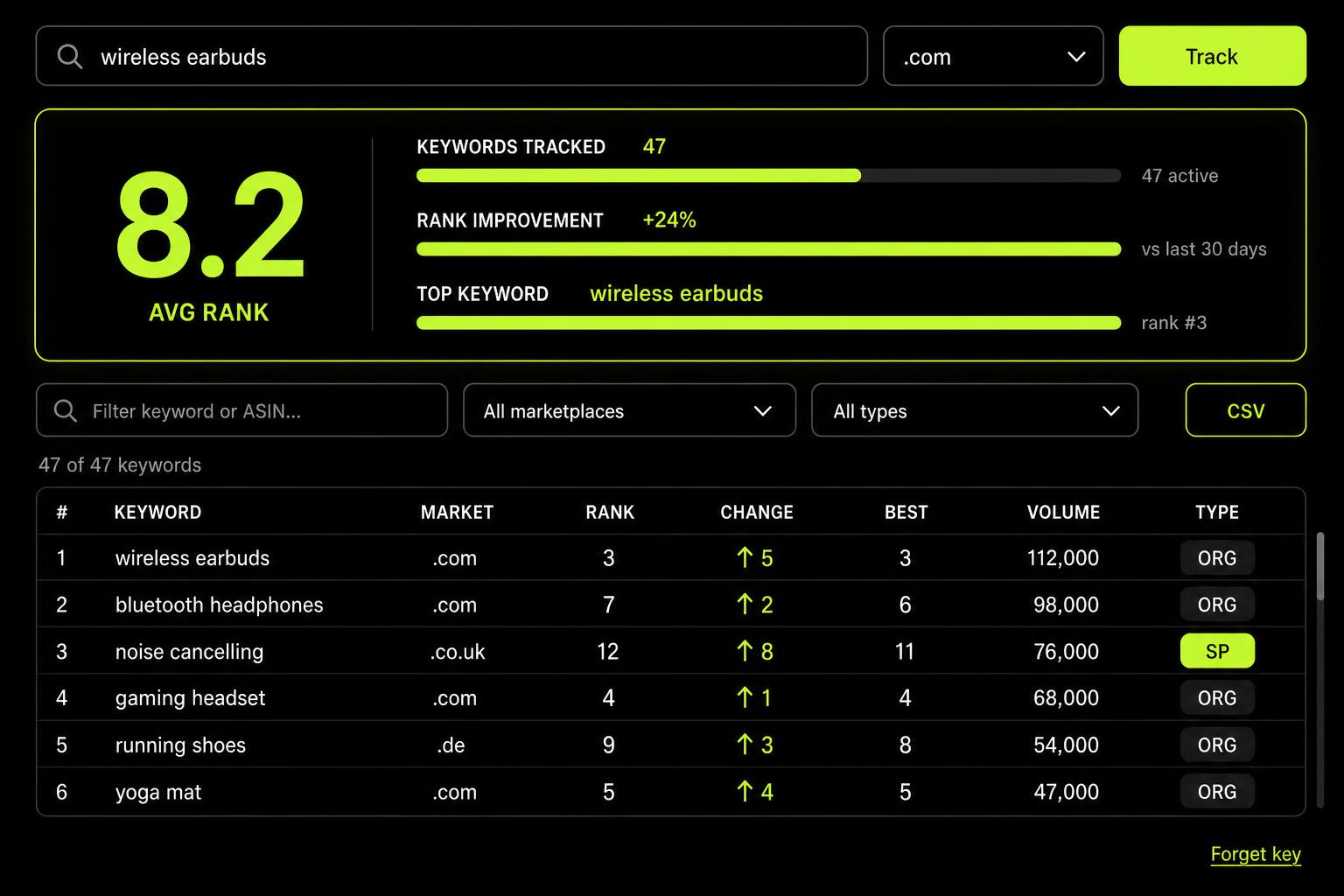Click the ORG badge in the bluetooth headphones row

coord(1217,604)
